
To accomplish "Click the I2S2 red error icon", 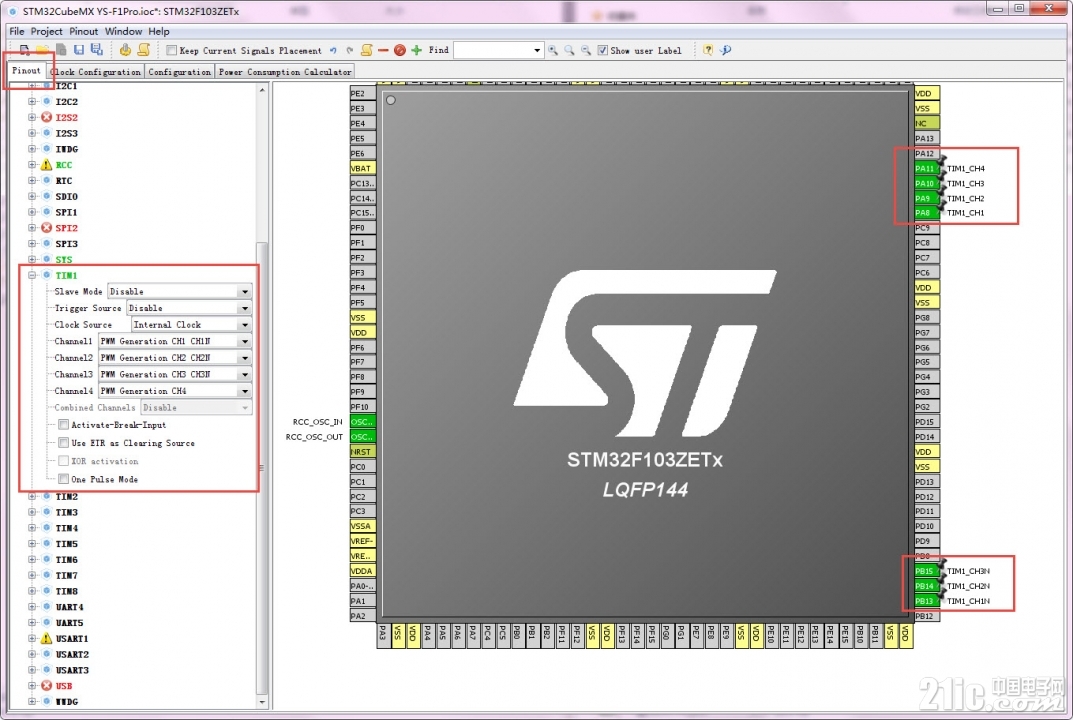I will click(47, 117).
